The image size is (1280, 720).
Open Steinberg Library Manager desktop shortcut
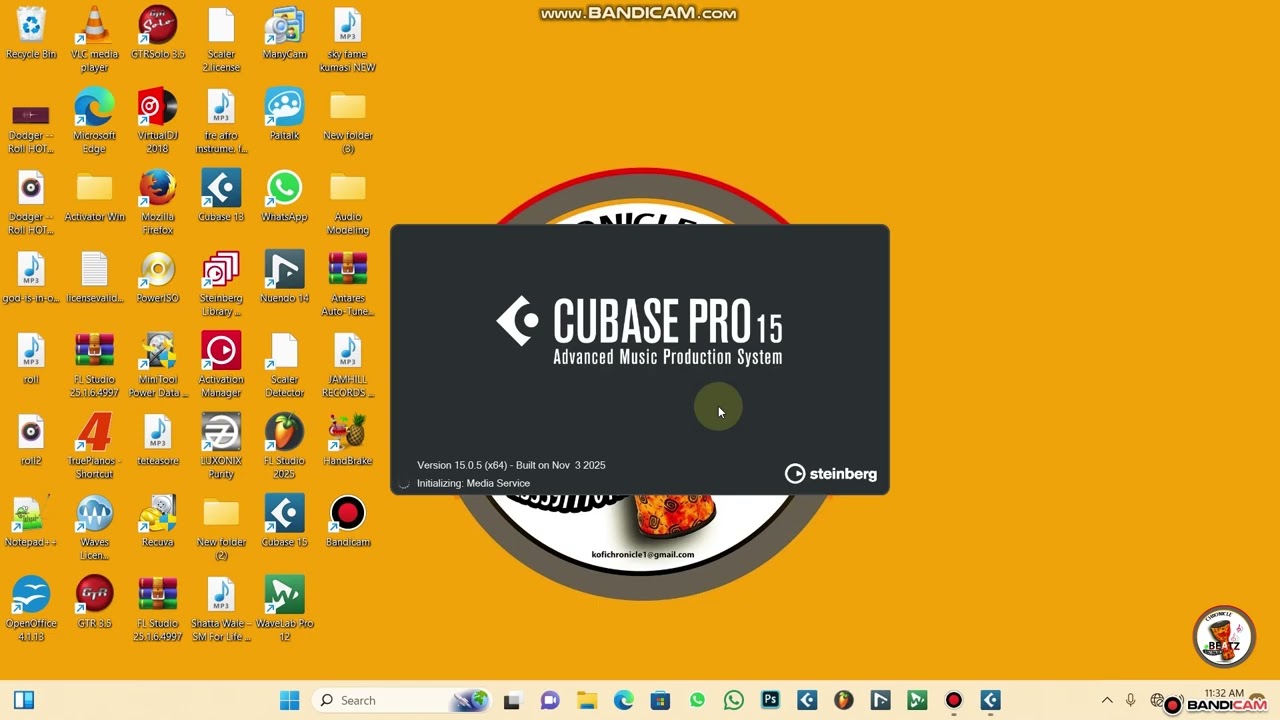221,284
